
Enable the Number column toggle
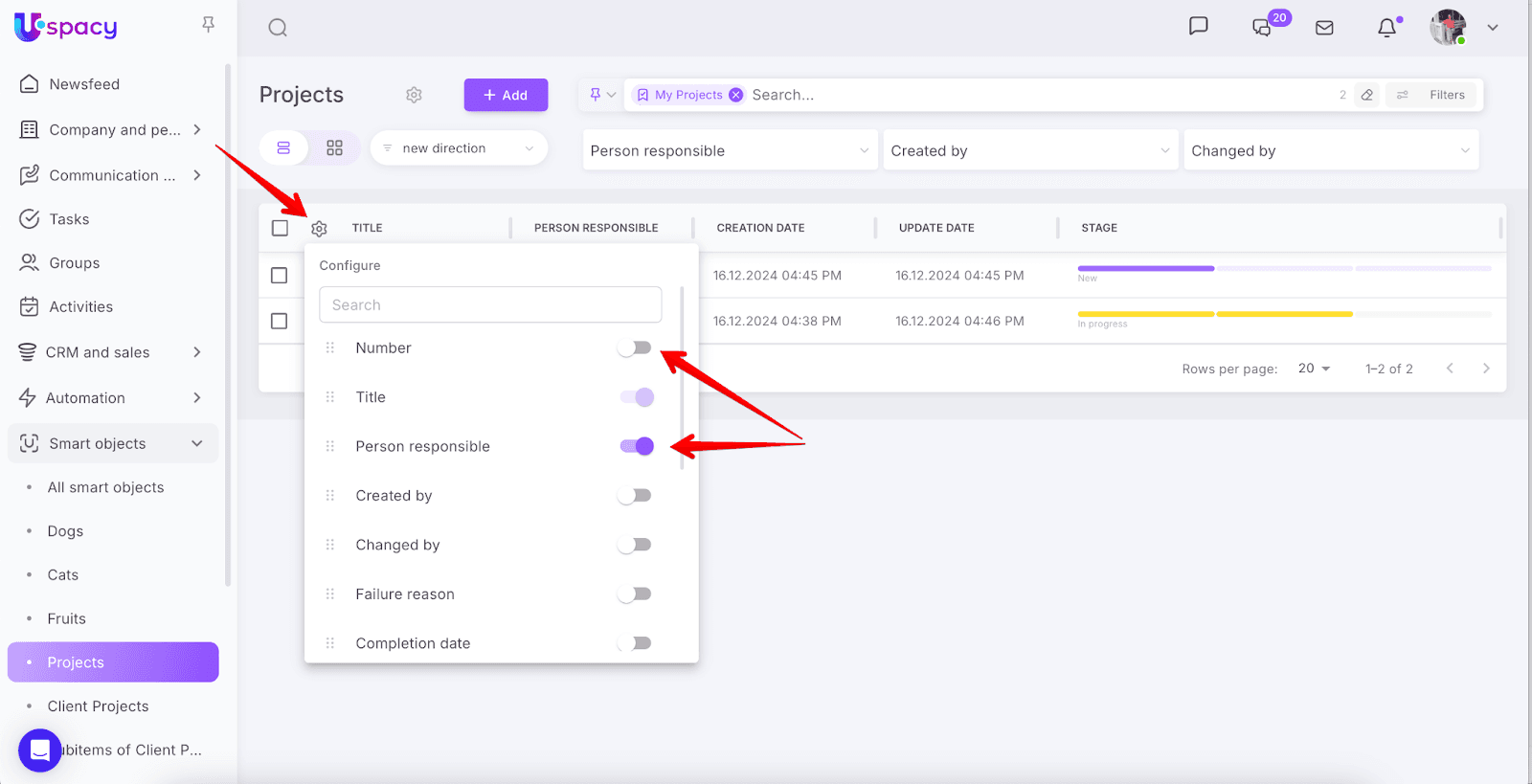pos(635,348)
